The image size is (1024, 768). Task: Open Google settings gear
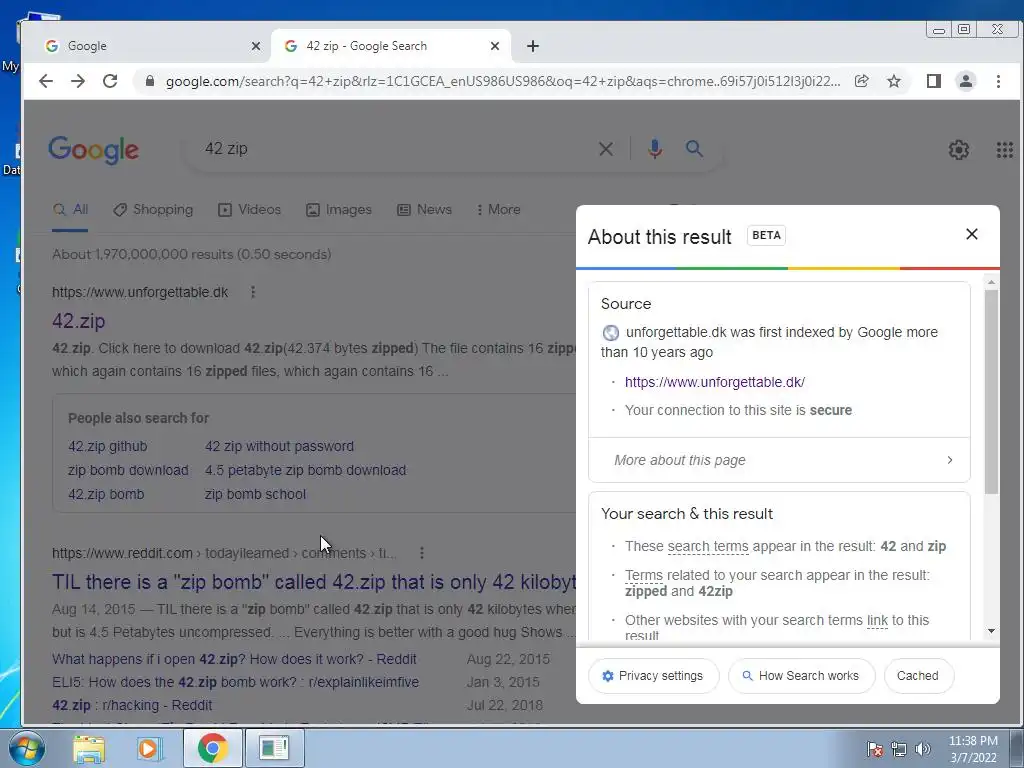[958, 150]
